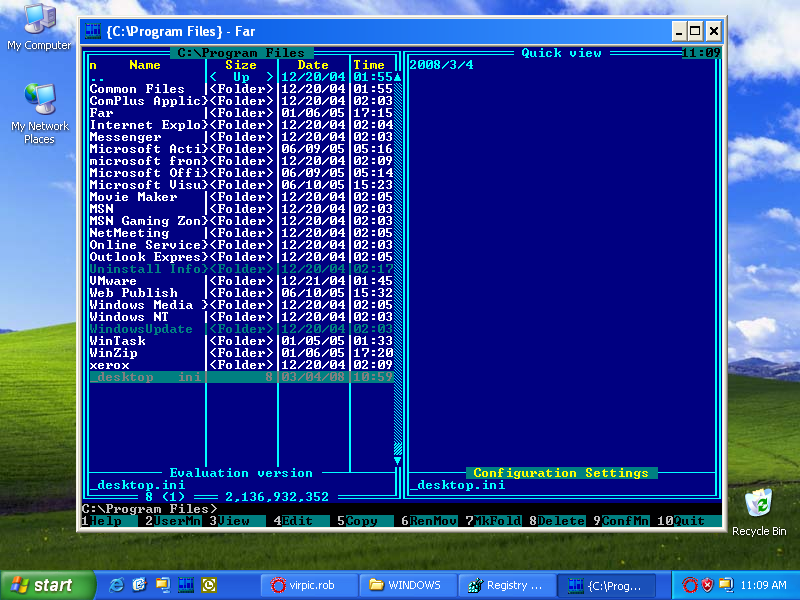
Task: Click the Time column header
Action: (369, 65)
